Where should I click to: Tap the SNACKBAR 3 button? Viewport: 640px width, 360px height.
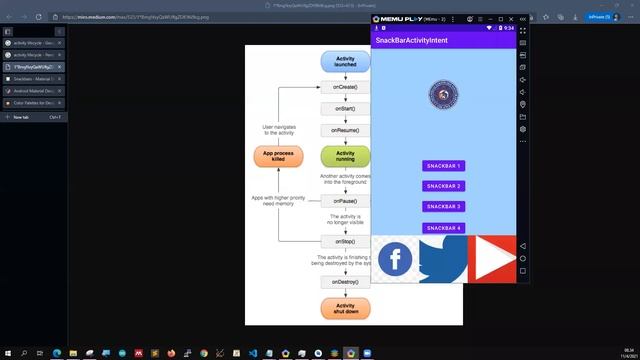(x=443, y=207)
